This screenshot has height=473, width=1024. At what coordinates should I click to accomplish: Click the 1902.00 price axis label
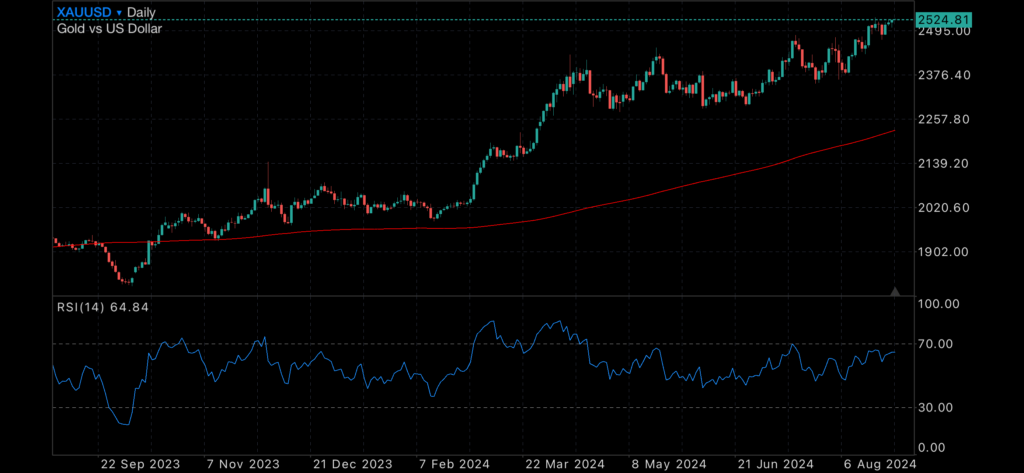click(944, 252)
